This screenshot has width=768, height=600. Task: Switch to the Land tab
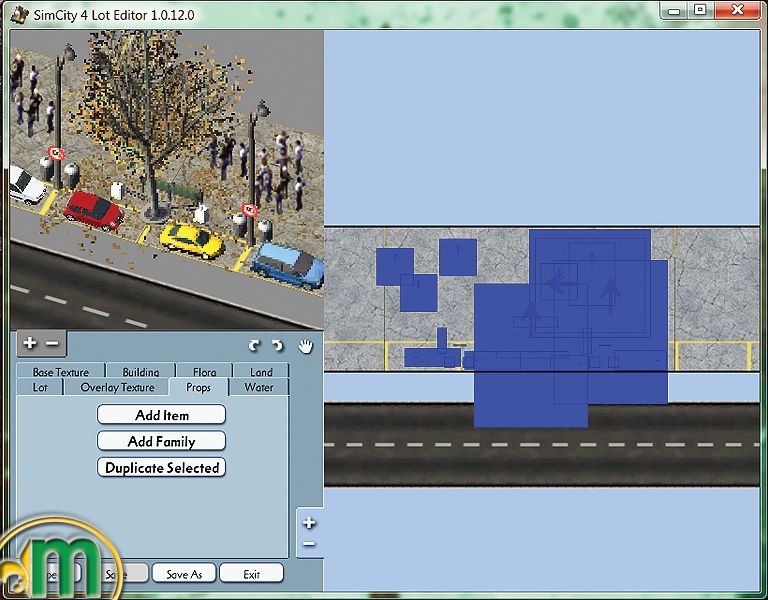tap(261, 371)
